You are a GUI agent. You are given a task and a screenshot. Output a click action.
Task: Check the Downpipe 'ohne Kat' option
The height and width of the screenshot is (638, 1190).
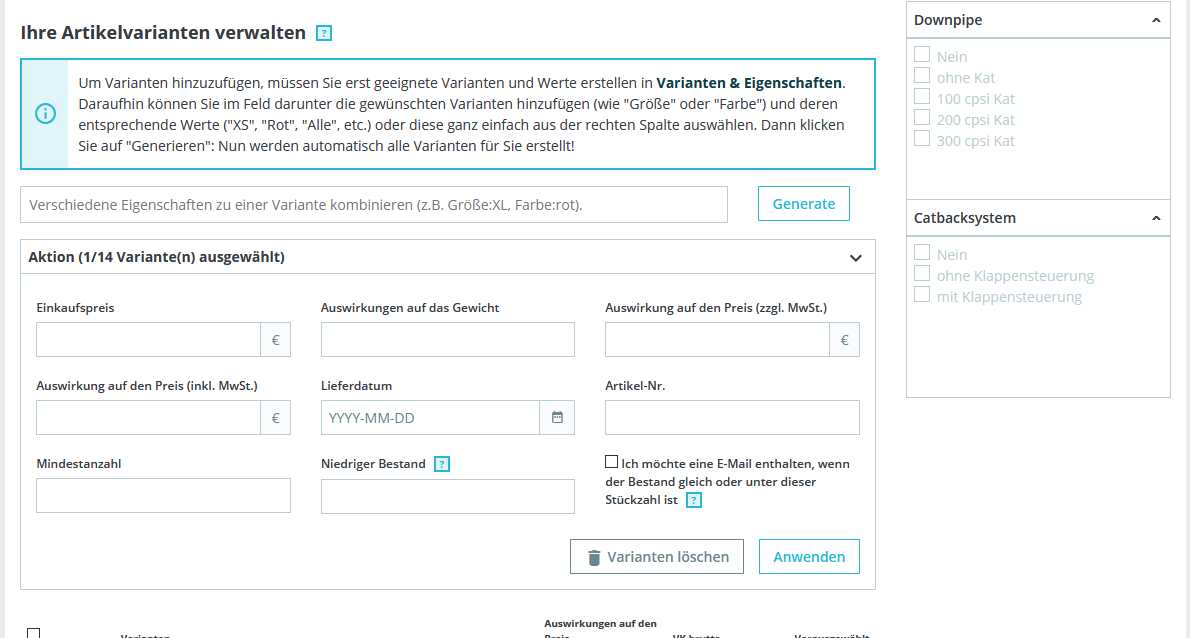click(x=922, y=76)
